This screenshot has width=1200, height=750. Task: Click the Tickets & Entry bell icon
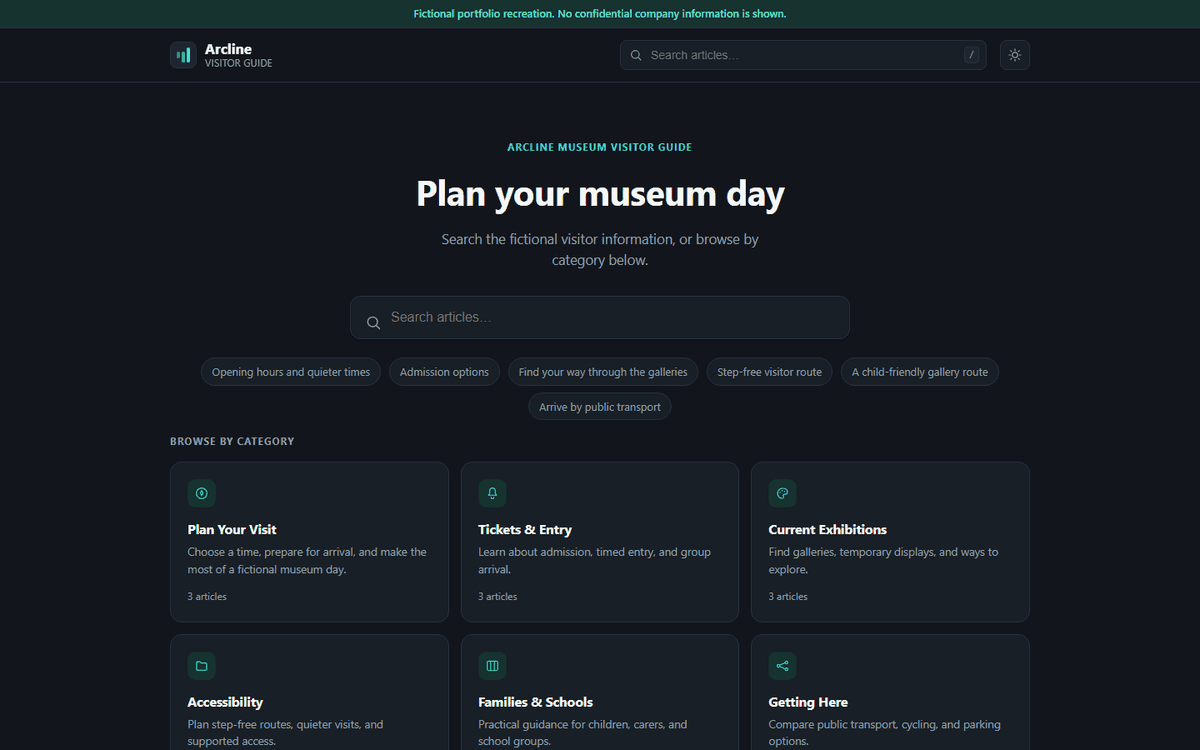[492, 493]
